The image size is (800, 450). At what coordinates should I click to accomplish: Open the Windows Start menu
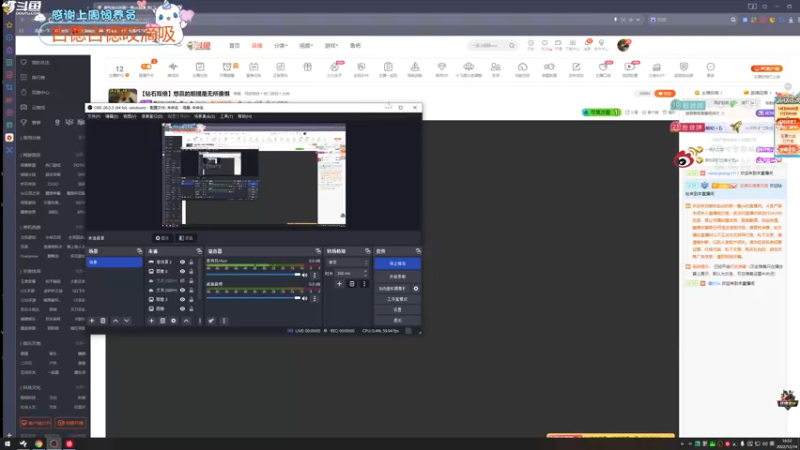click(x=7, y=444)
